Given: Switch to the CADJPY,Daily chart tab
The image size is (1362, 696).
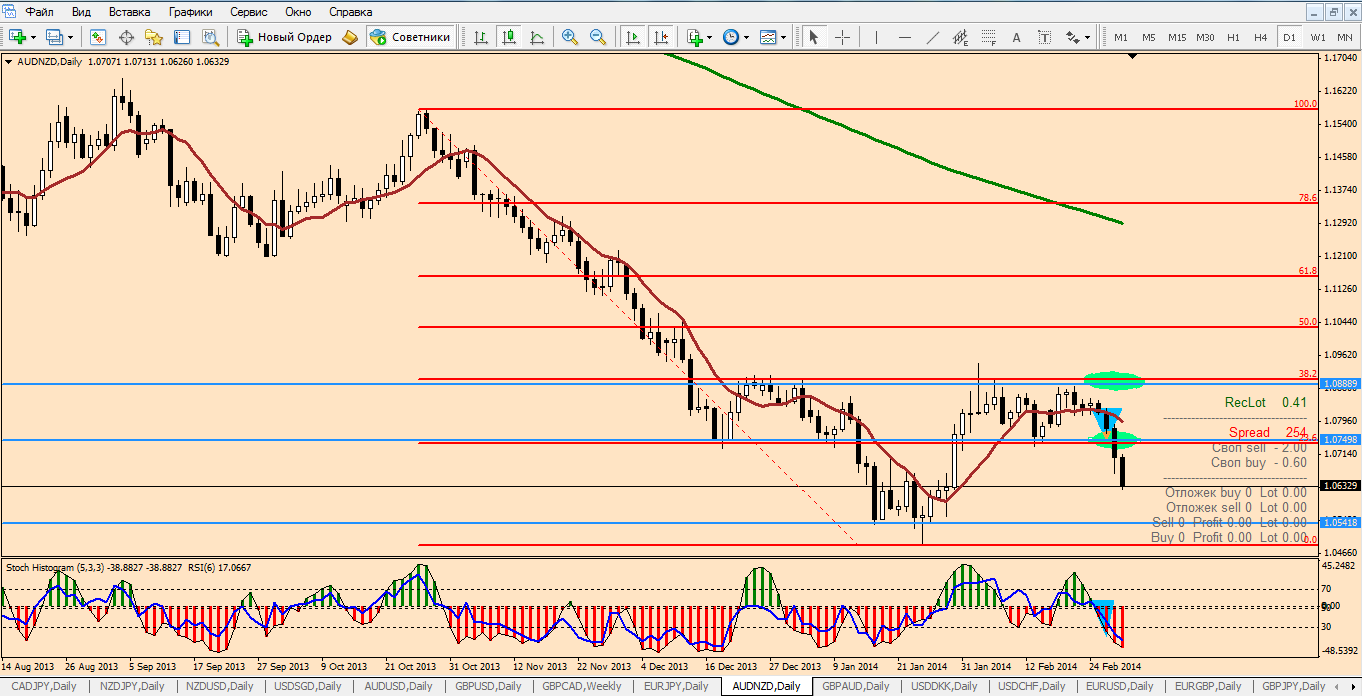Looking at the screenshot, I should point(43,686).
